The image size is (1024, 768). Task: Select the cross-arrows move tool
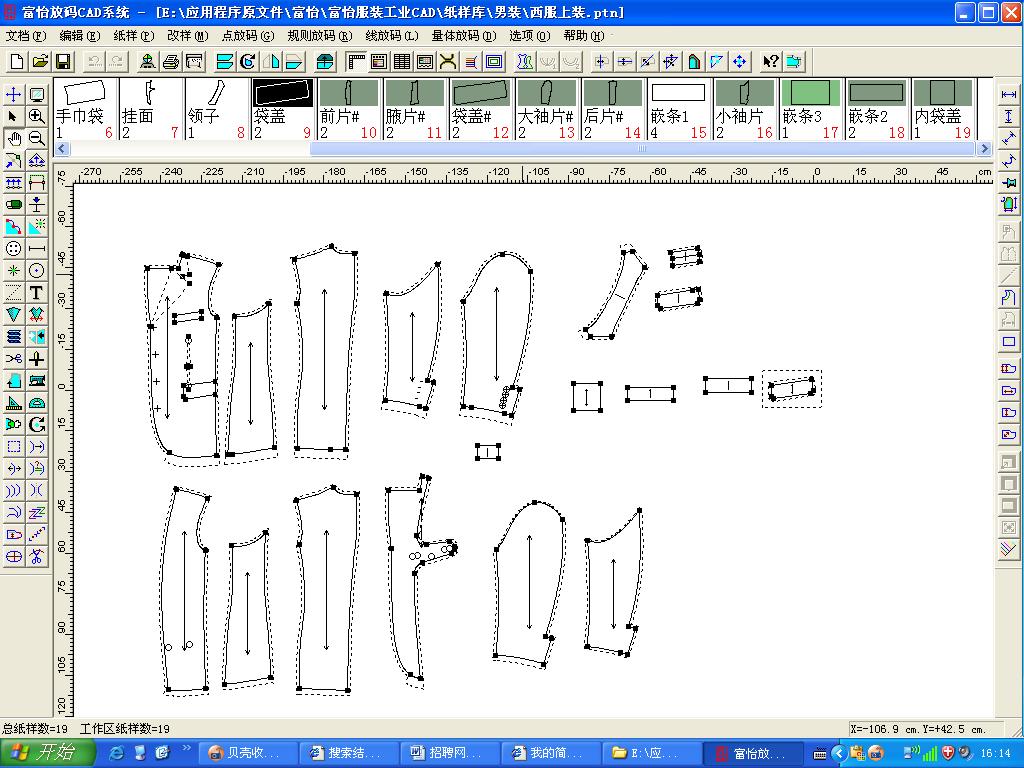pos(13,95)
